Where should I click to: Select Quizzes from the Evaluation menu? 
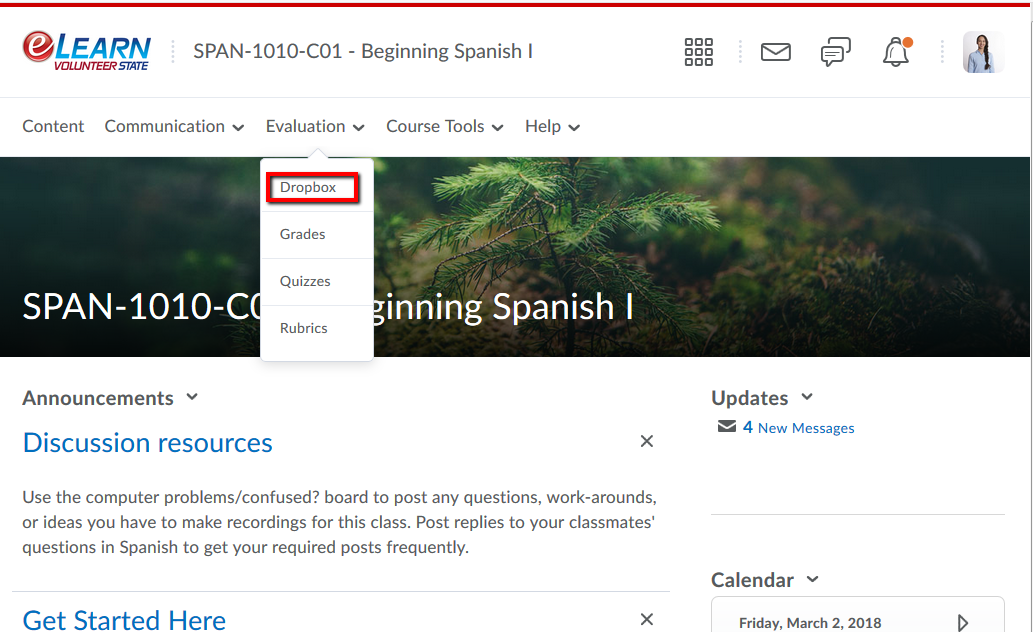(x=305, y=281)
